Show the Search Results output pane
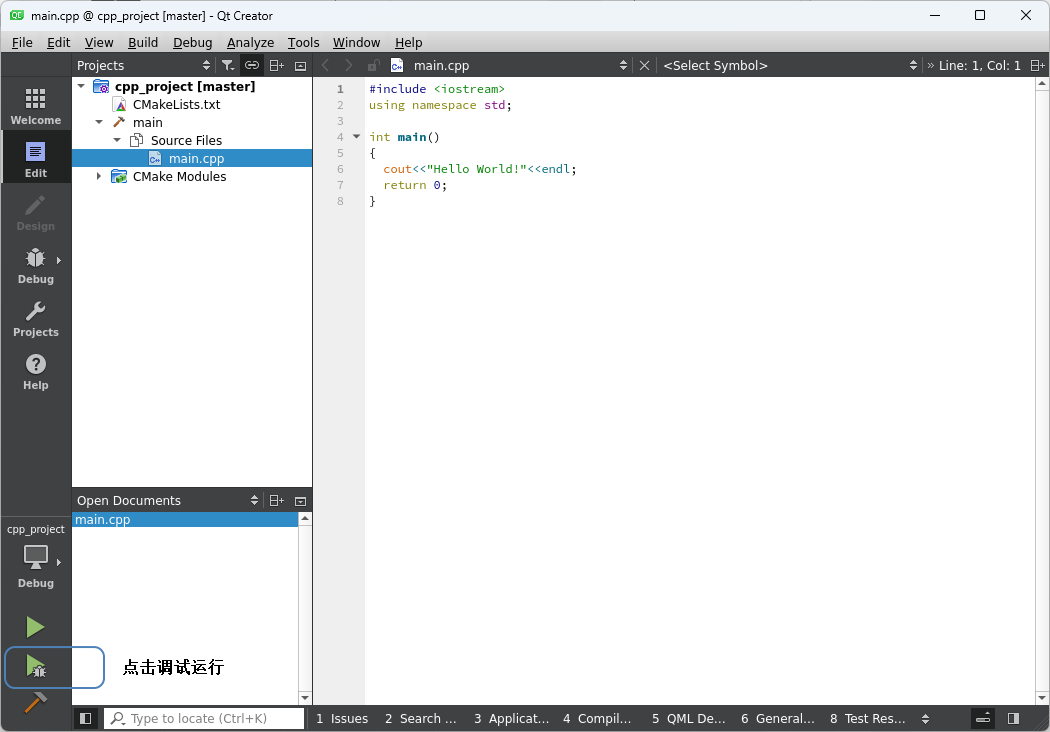Viewport: 1050px width, 732px height. point(421,718)
